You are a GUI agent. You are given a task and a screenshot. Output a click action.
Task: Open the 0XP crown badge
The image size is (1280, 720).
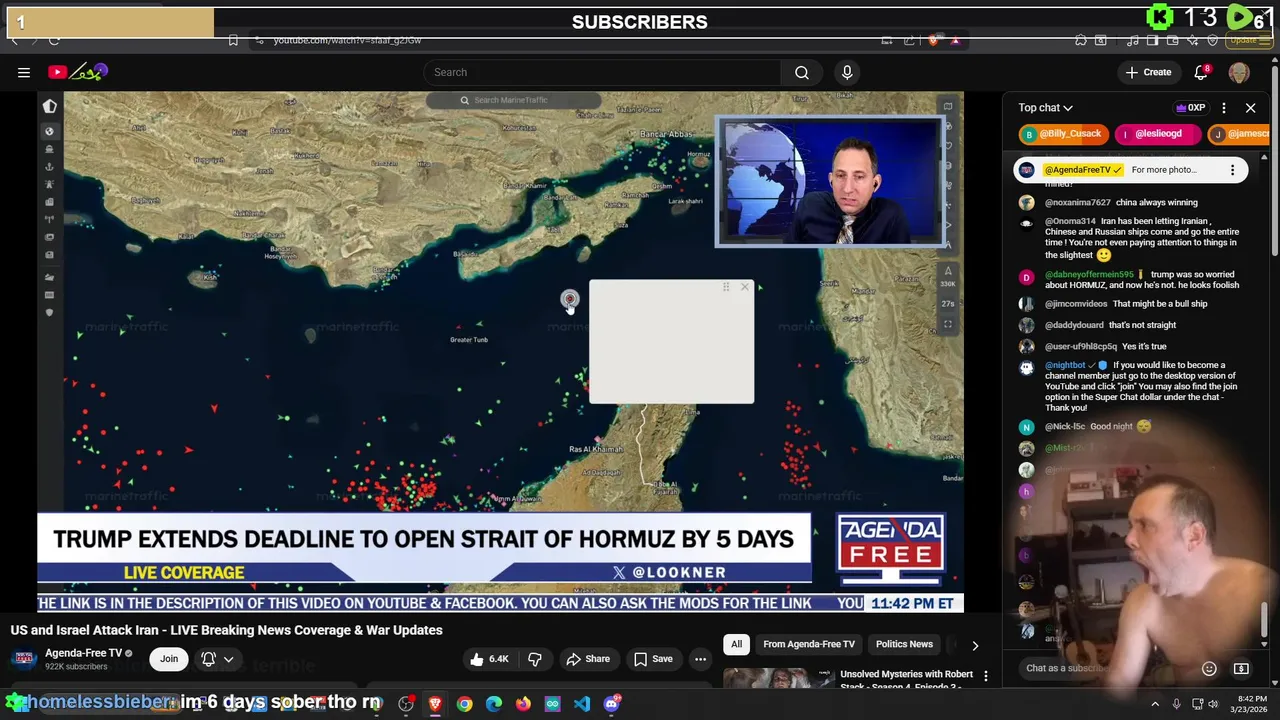pos(1190,108)
